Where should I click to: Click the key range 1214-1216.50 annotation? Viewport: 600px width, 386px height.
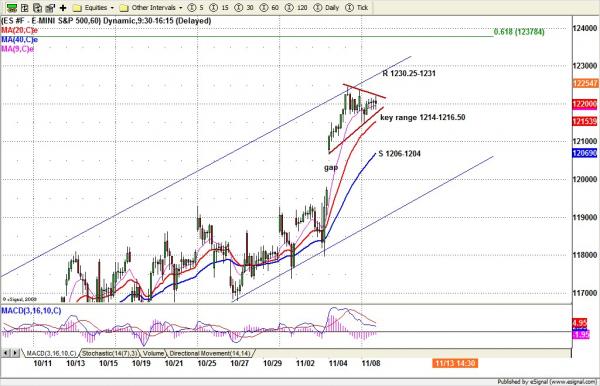(x=423, y=117)
